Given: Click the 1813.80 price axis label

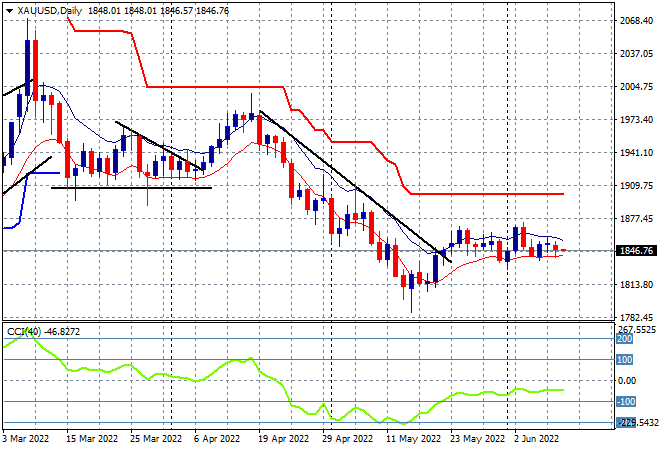Looking at the screenshot, I should point(636,285).
